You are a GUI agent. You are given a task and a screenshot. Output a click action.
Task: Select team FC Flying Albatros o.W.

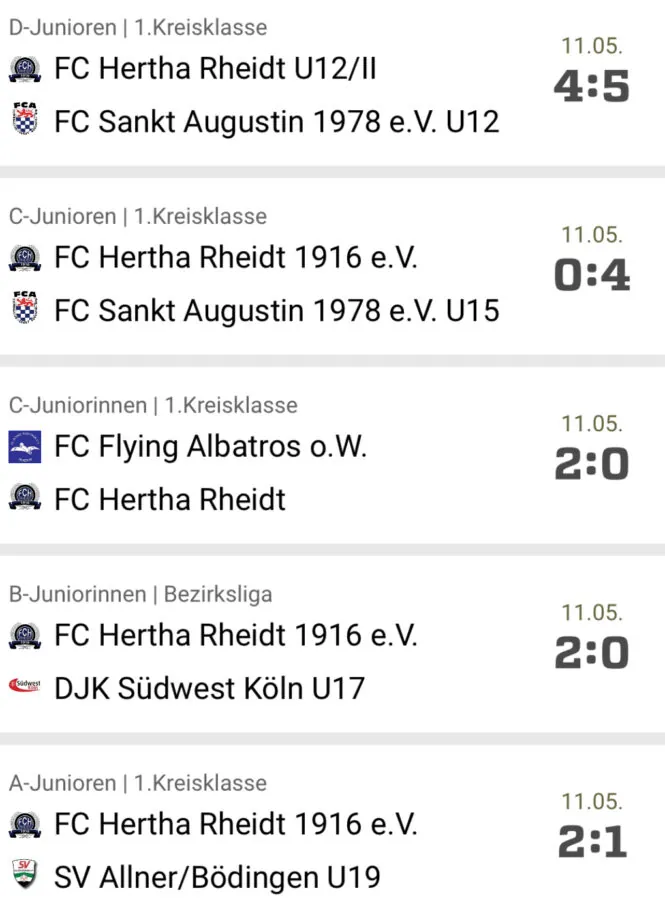click(x=210, y=448)
